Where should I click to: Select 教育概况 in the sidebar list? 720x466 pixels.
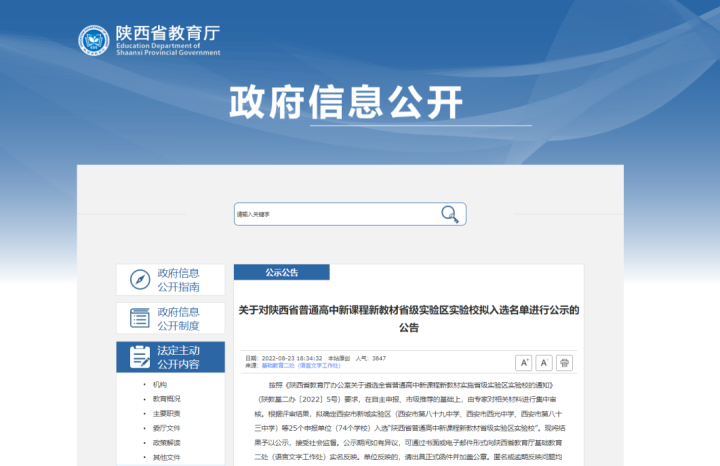166,398
